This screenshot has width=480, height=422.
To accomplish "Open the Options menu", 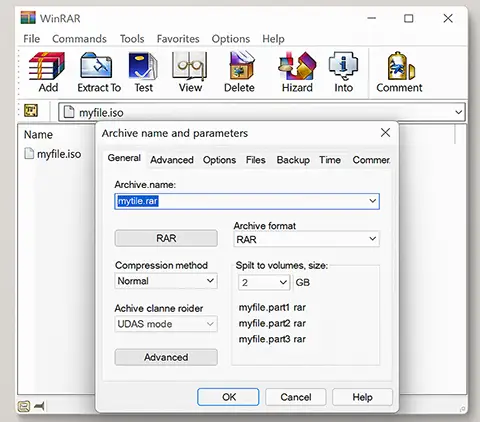I will pyautogui.click(x=231, y=39).
